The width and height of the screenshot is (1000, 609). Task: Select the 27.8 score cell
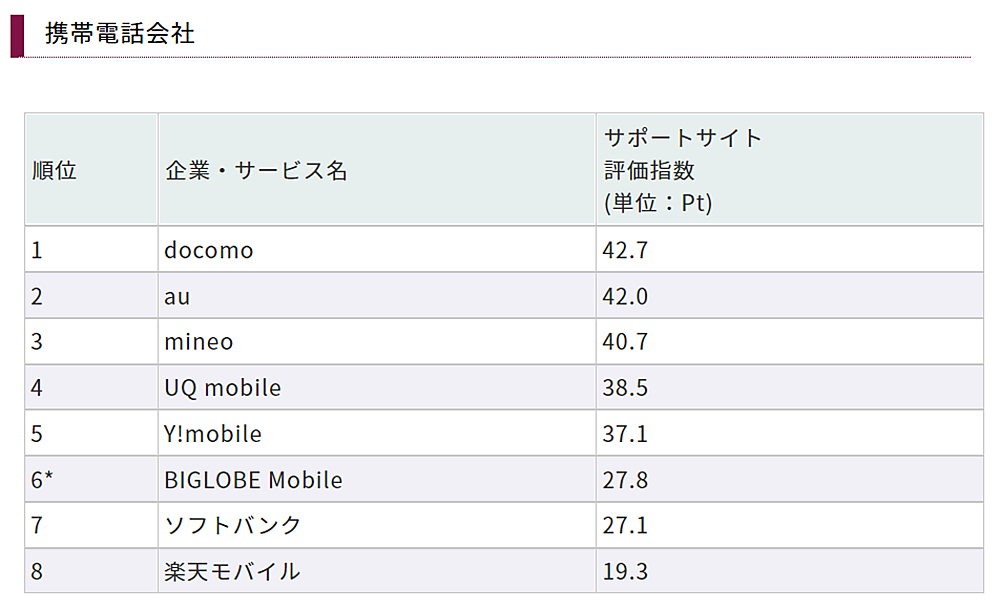click(x=626, y=480)
